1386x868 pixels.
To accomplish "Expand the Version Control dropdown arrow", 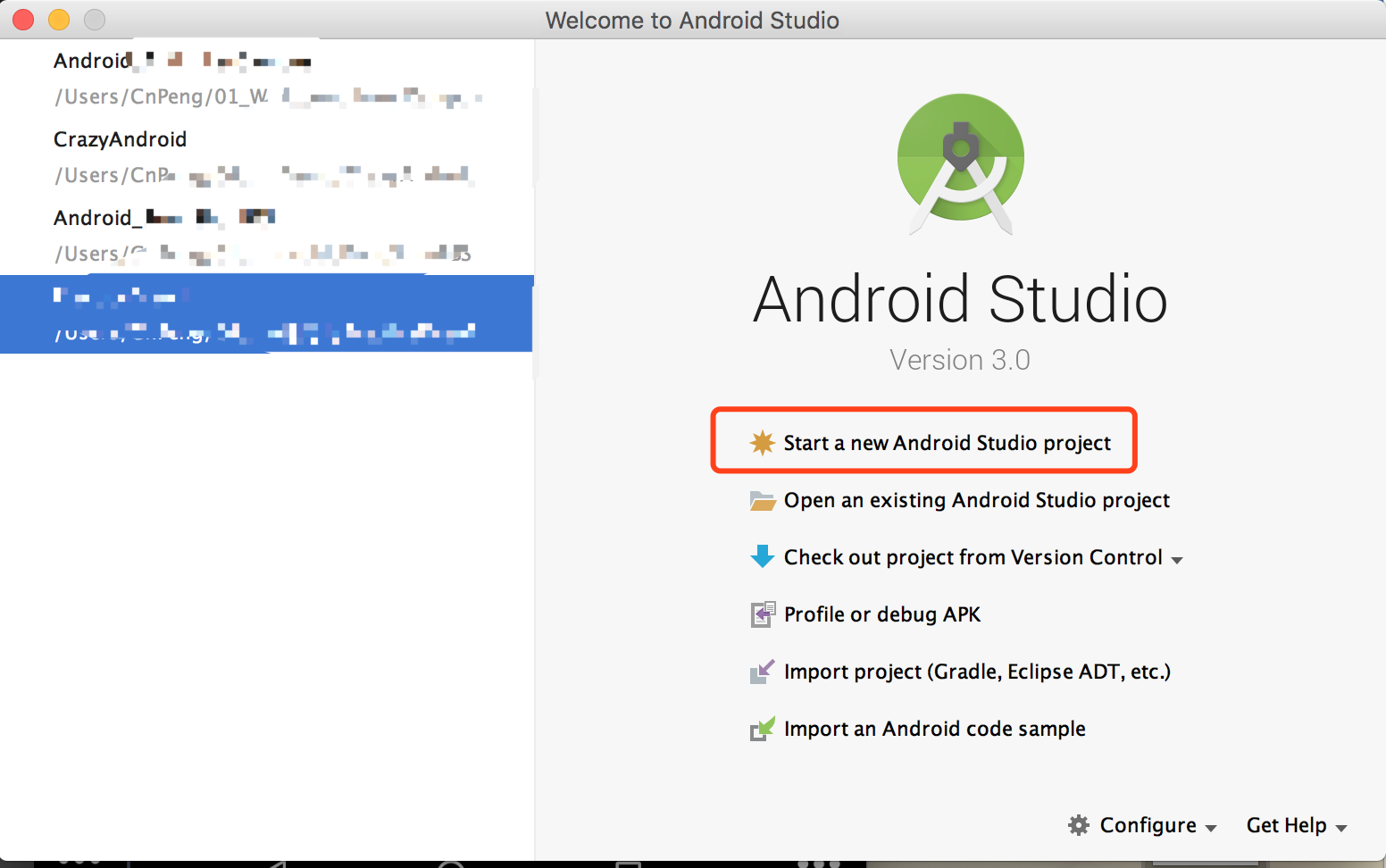I will tap(1177, 560).
